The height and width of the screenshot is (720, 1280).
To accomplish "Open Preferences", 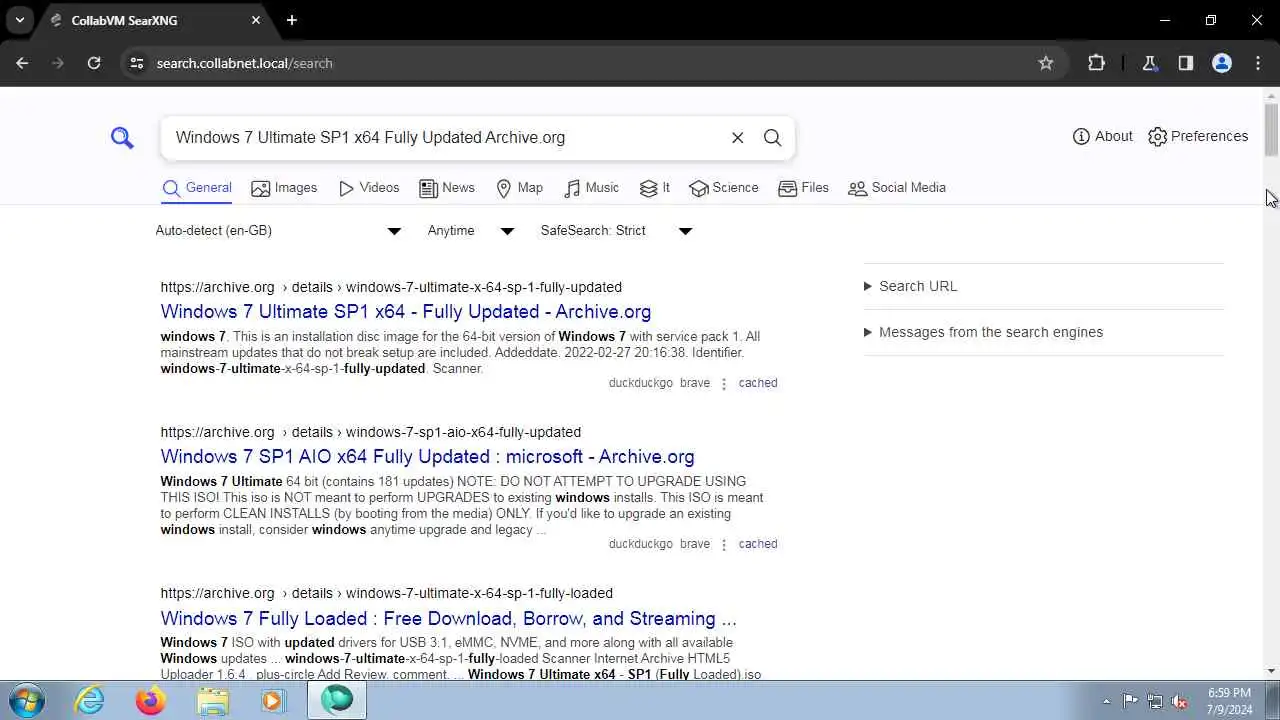I will (1198, 136).
